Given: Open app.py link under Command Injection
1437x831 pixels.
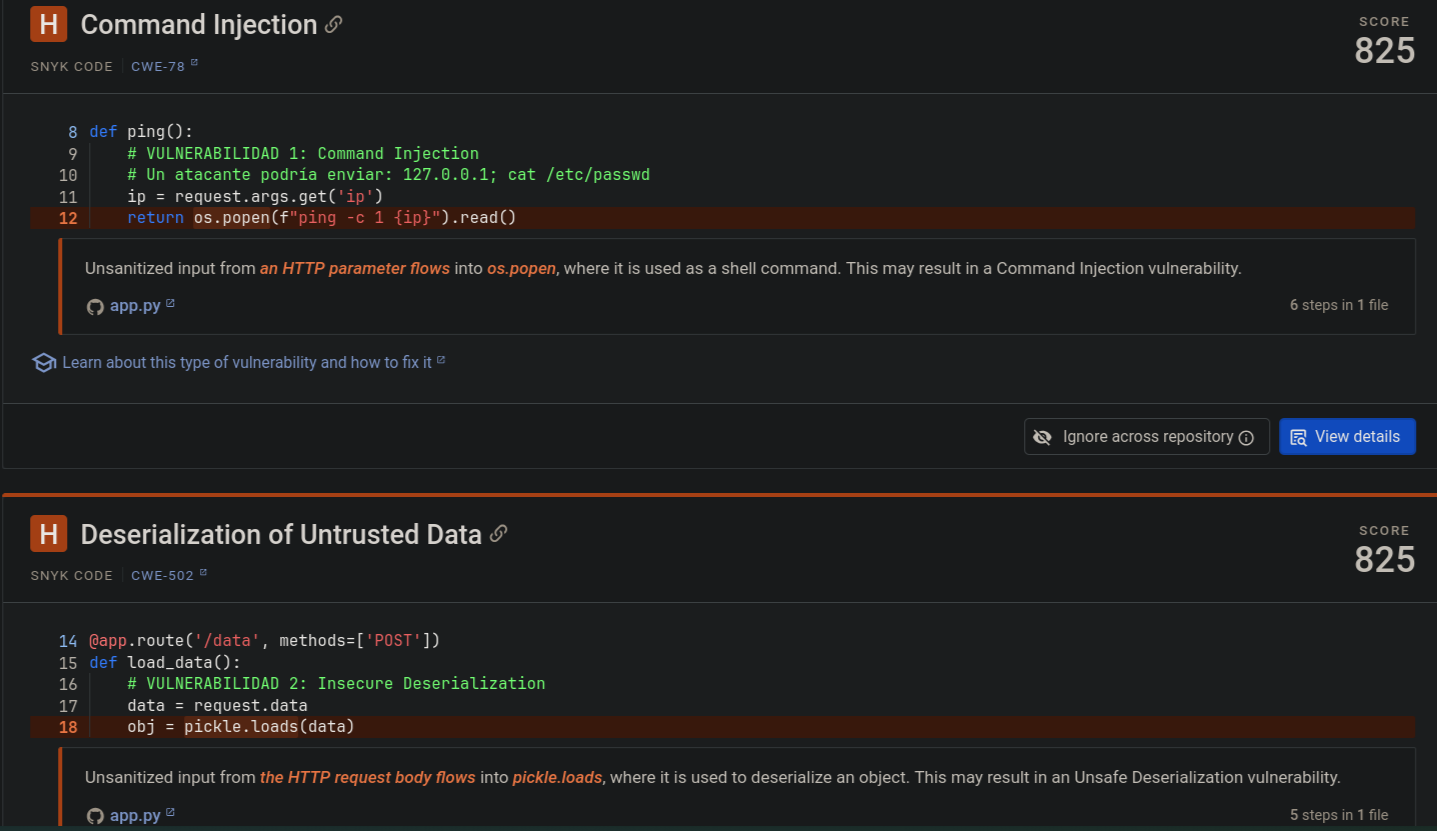Looking at the screenshot, I should 135,306.
